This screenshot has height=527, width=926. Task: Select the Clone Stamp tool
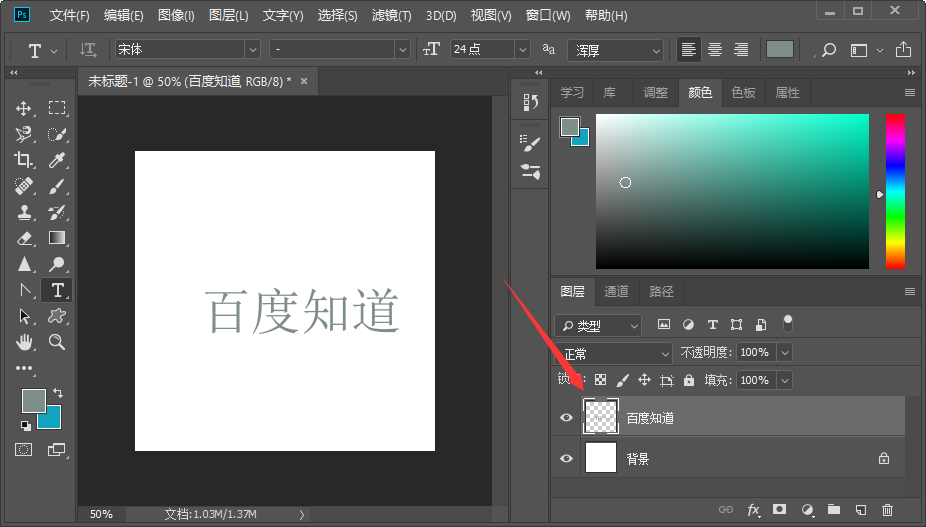(x=24, y=212)
